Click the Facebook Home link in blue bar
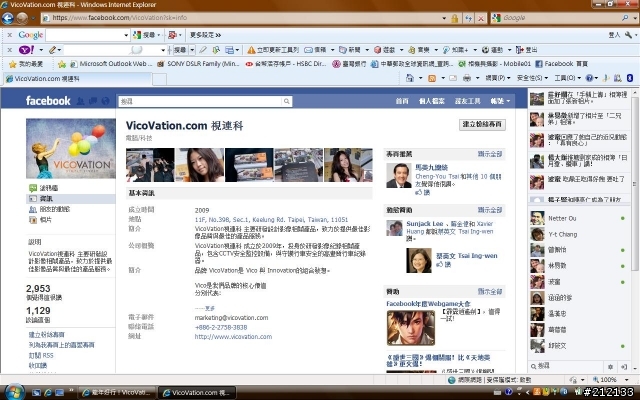640x400 pixels. coord(402,101)
